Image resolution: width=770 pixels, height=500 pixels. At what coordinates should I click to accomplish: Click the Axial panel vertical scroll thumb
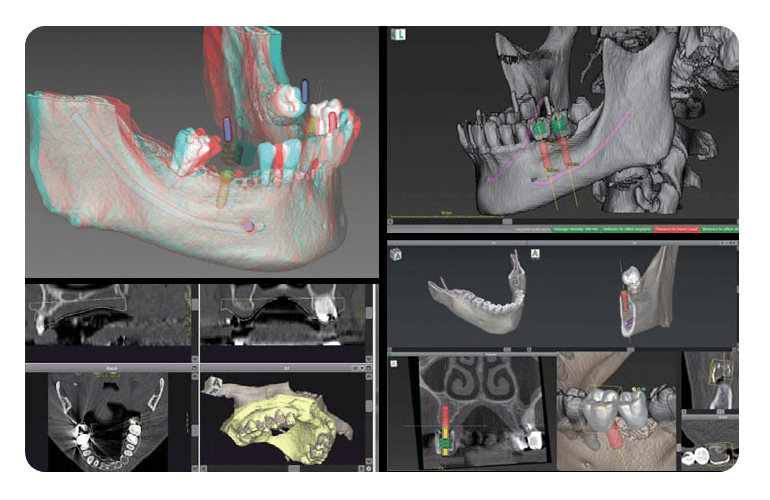(194, 430)
